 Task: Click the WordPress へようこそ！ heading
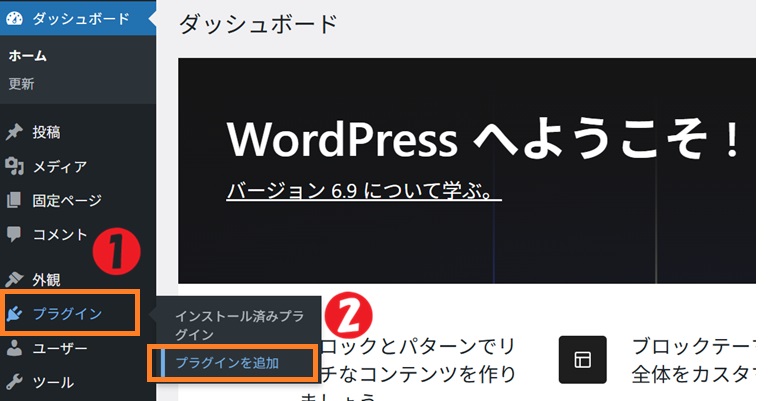point(483,137)
